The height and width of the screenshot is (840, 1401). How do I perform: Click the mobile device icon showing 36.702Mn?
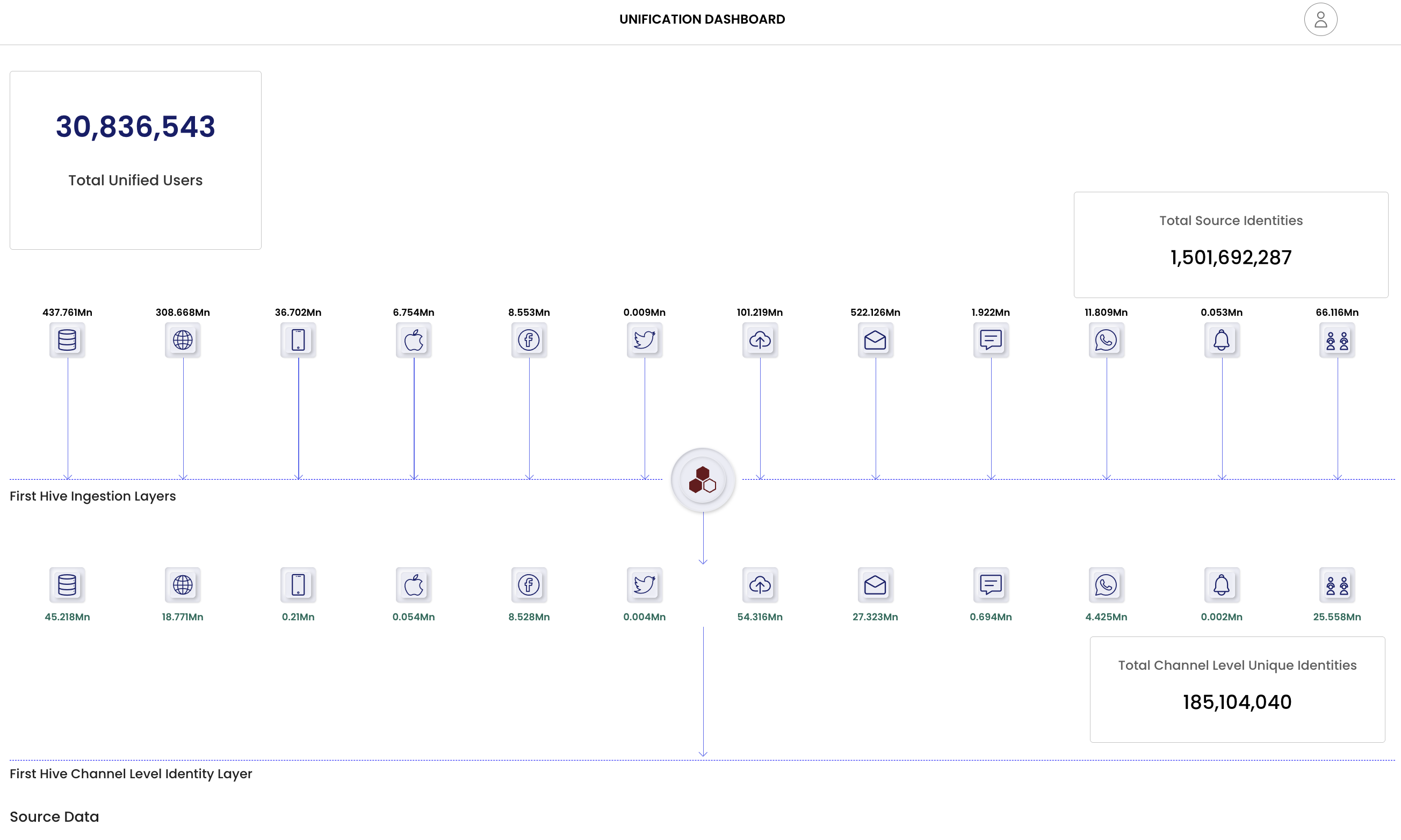pos(298,340)
